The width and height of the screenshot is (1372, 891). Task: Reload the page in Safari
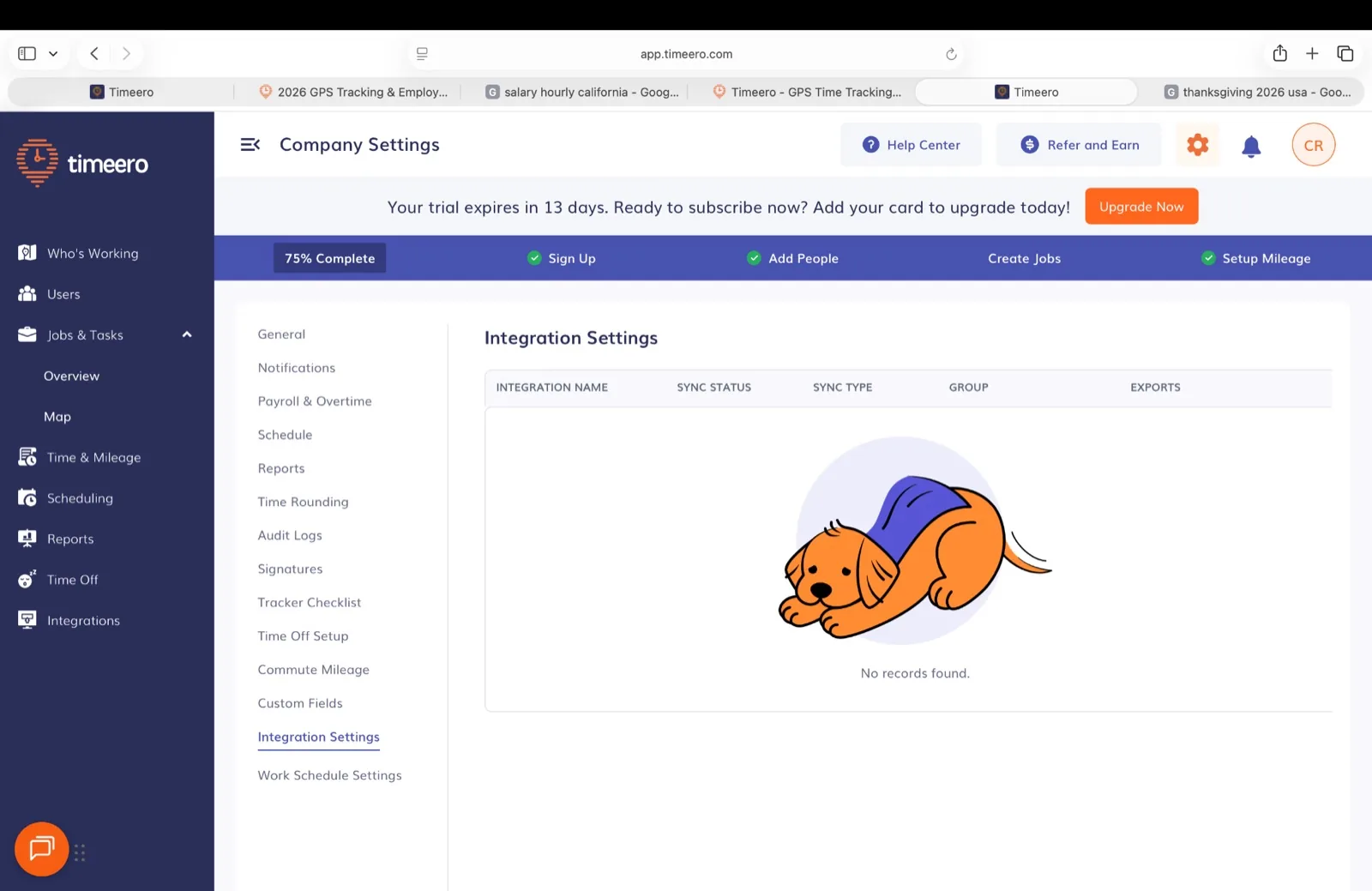(951, 54)
